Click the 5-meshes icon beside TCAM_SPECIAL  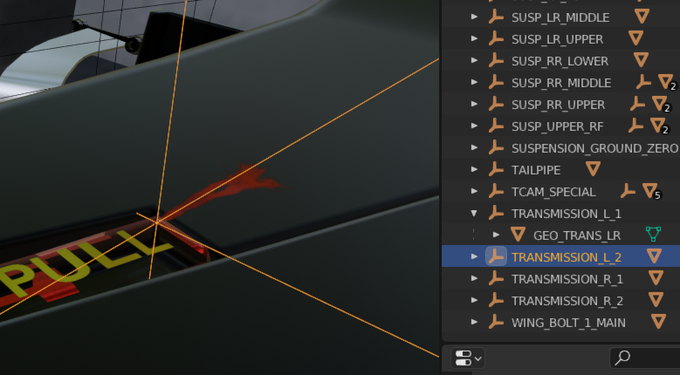point(651,191)
